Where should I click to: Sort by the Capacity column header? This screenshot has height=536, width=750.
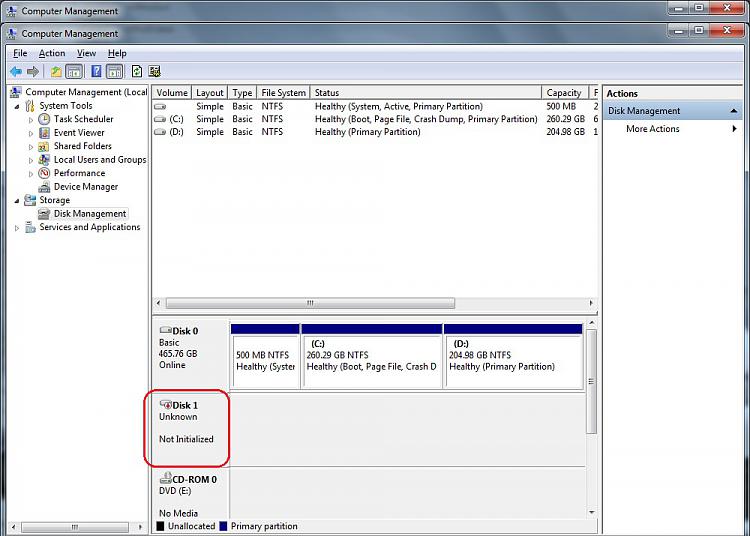coord(564,93)
